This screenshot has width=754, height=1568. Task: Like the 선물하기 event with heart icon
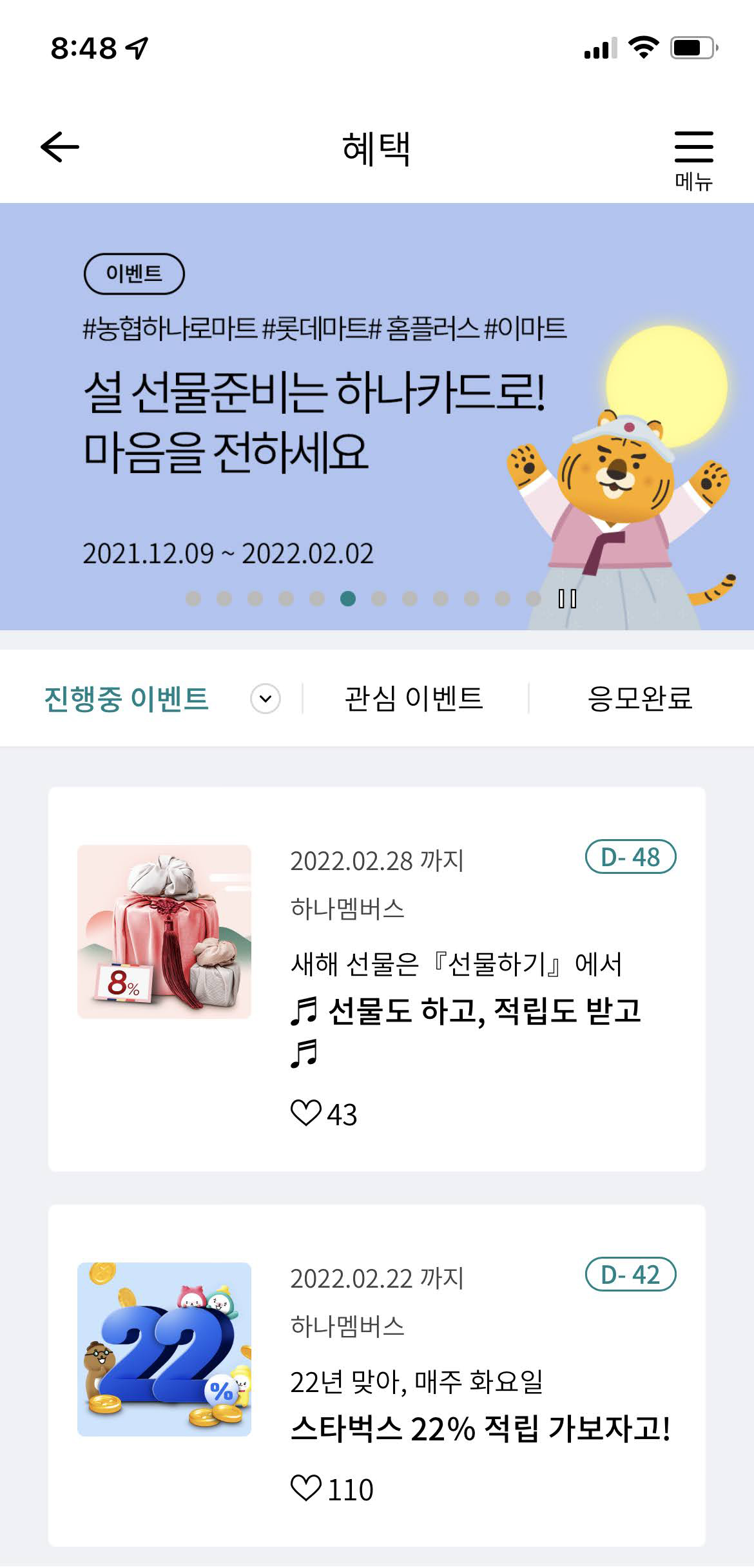[305, 1113]
